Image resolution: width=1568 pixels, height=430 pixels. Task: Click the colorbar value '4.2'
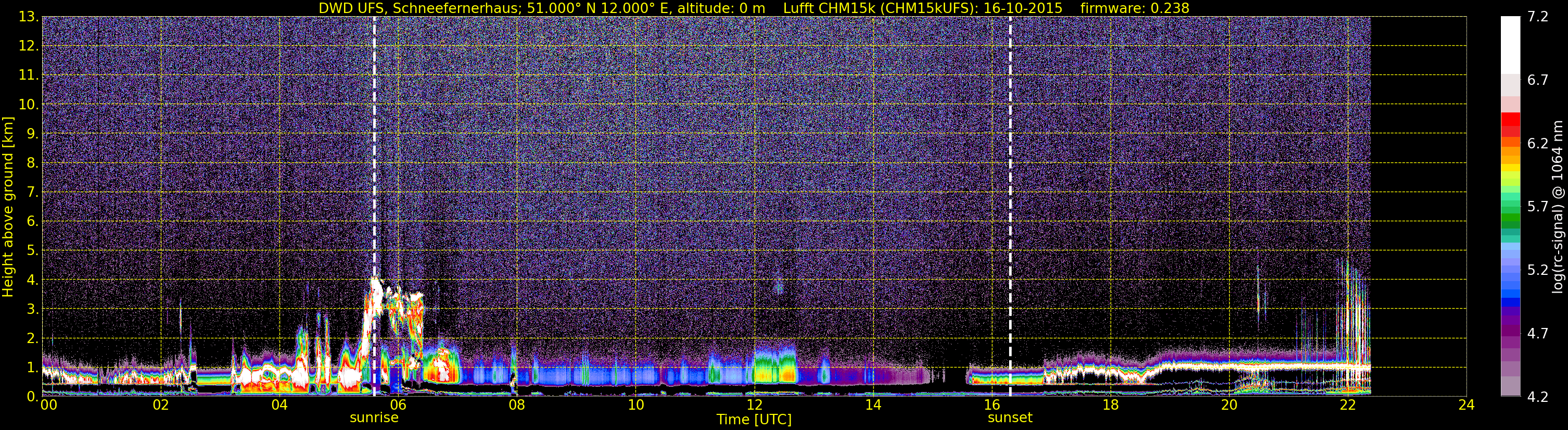pos(1538,397)
